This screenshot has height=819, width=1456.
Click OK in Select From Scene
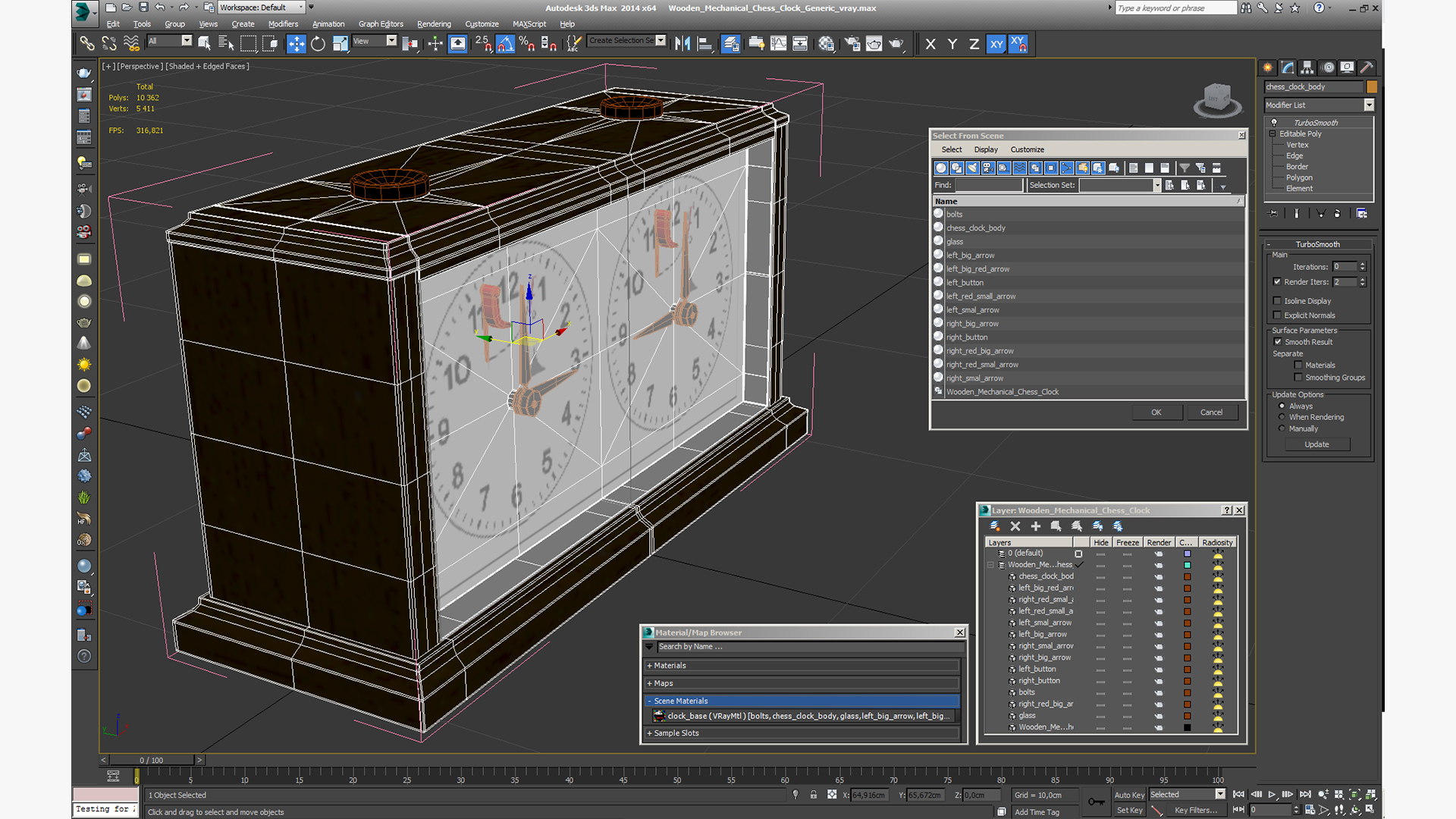click(1156, 413)
